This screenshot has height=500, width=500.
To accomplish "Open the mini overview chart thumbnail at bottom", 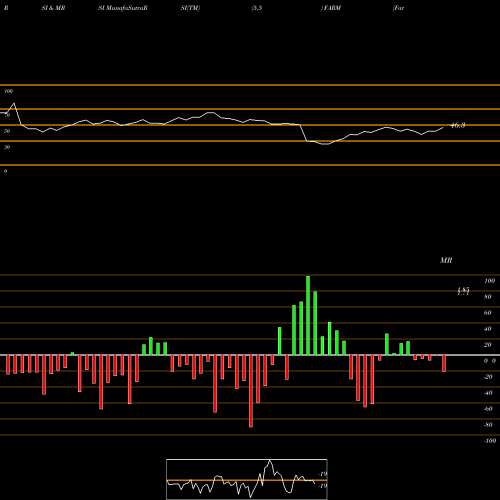I will [247, 479].
